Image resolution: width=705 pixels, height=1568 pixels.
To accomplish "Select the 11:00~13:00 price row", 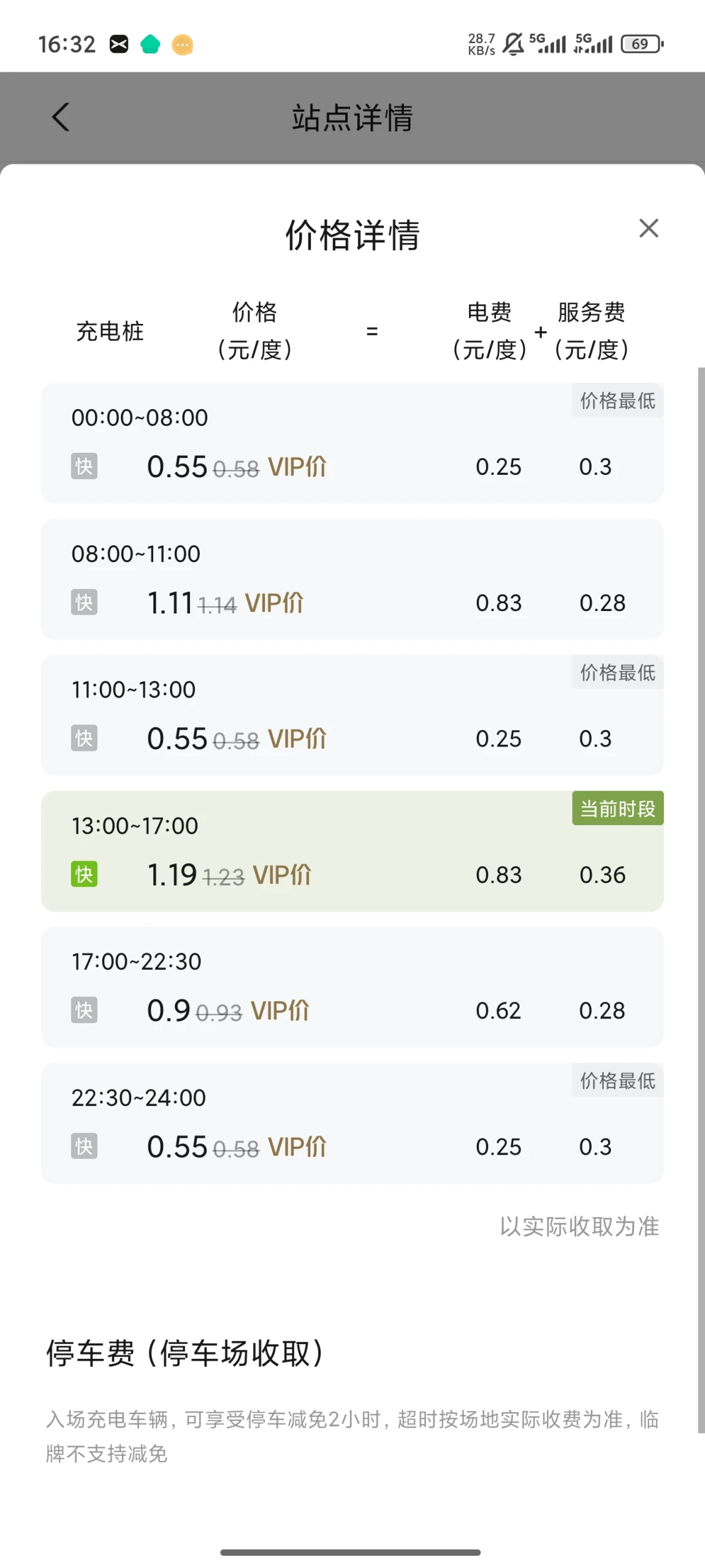I will pyautogui.click(x=352, y=715).
